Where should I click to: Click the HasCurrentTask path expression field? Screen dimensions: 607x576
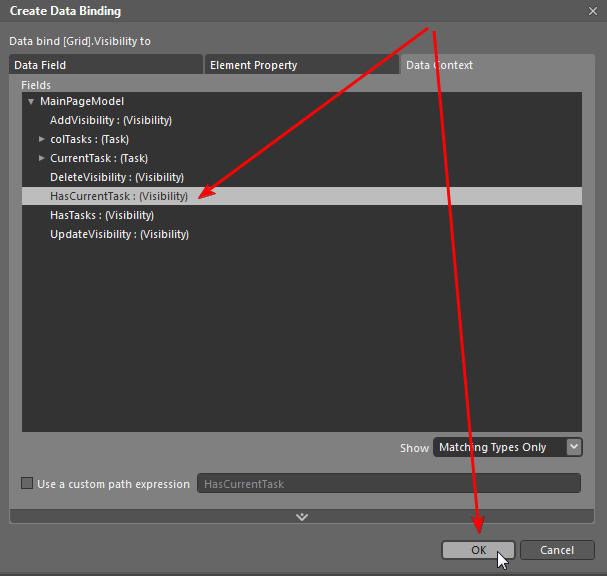click(x=389, y=483)
